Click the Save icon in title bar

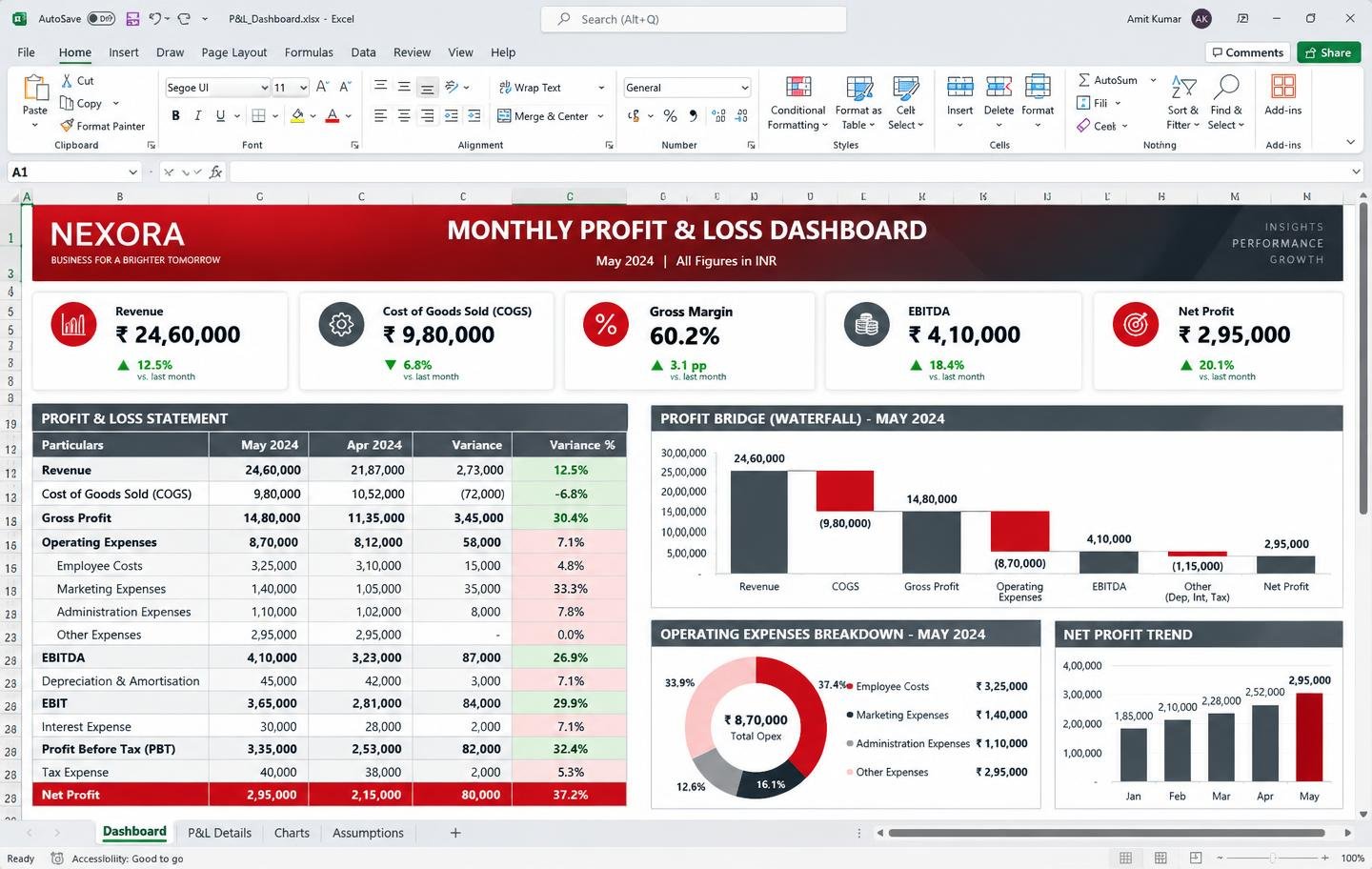coord(132,19)
